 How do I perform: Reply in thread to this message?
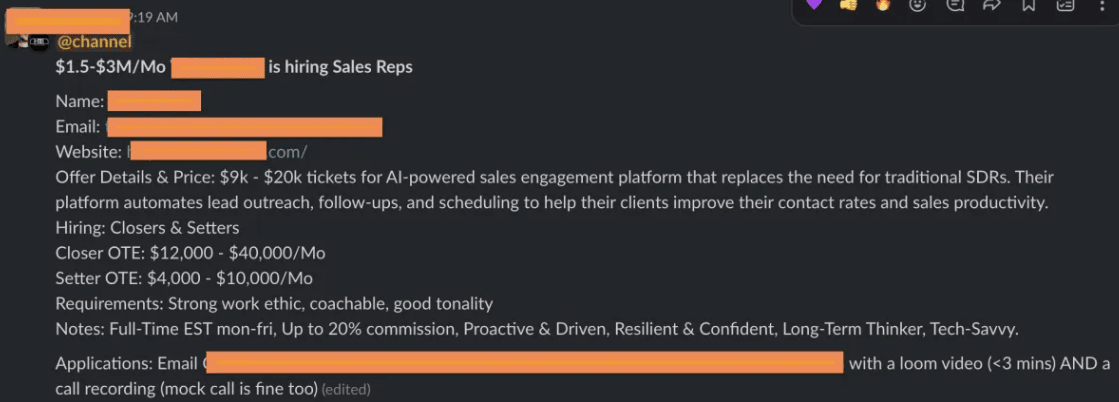[955, 5]
